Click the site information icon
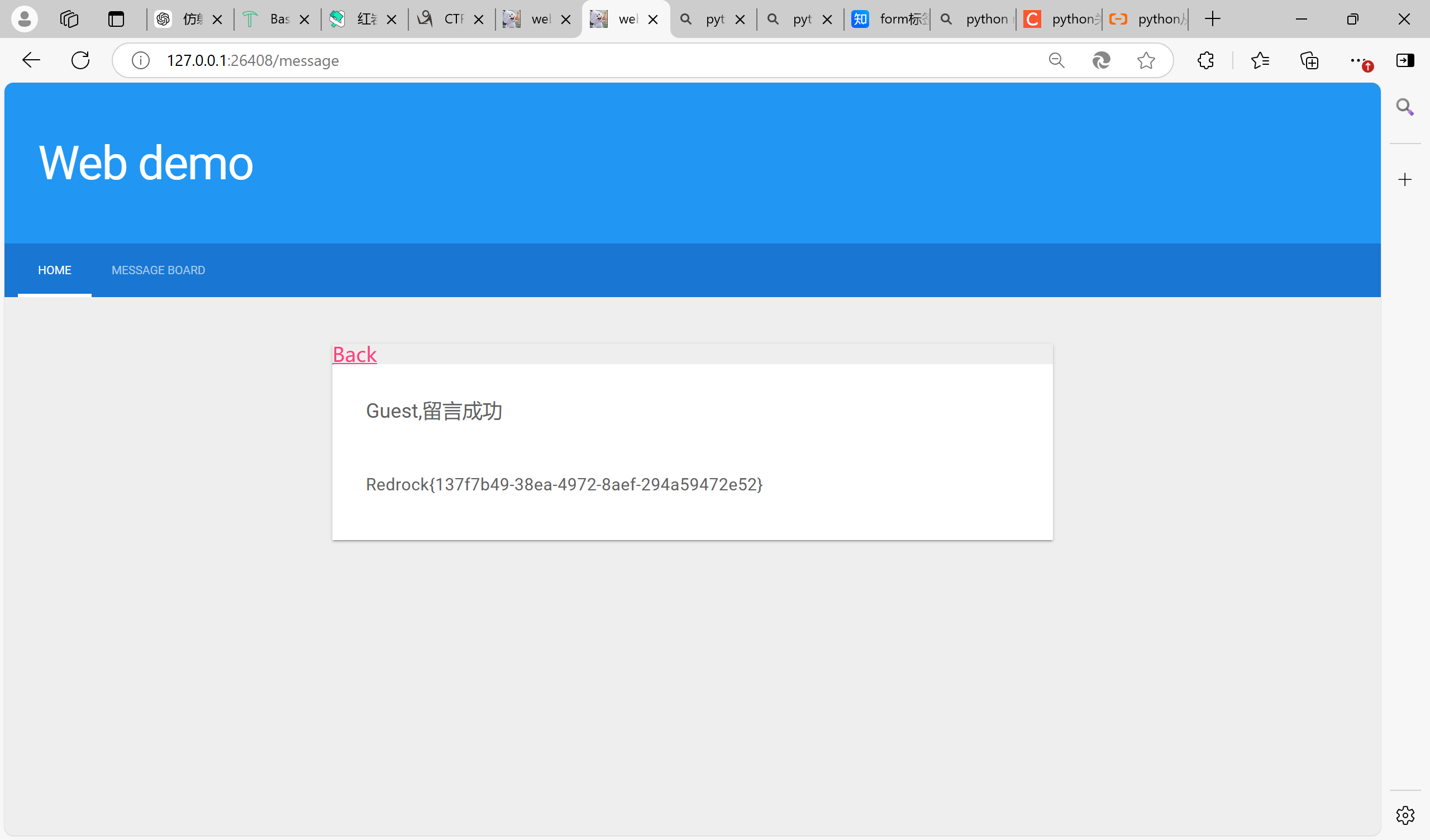This screenshot has height=840, width=1430. coord(140,60)
